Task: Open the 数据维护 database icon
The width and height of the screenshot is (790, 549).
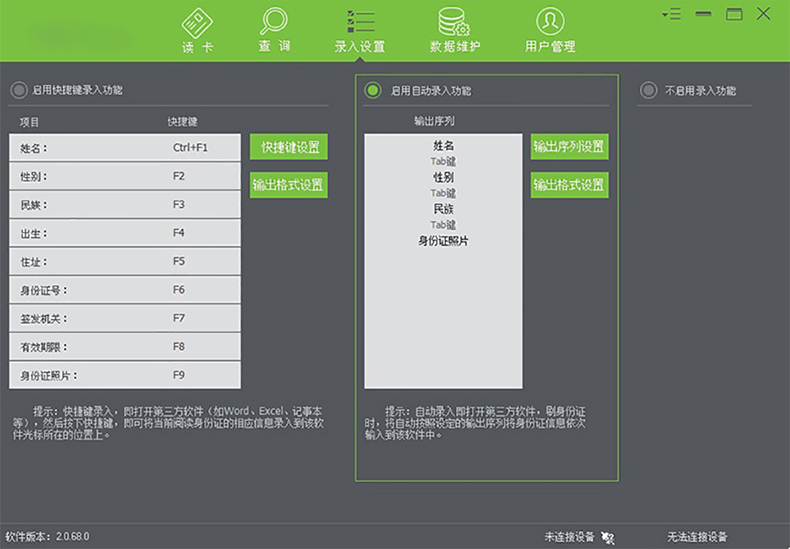Action: (454, 22)
